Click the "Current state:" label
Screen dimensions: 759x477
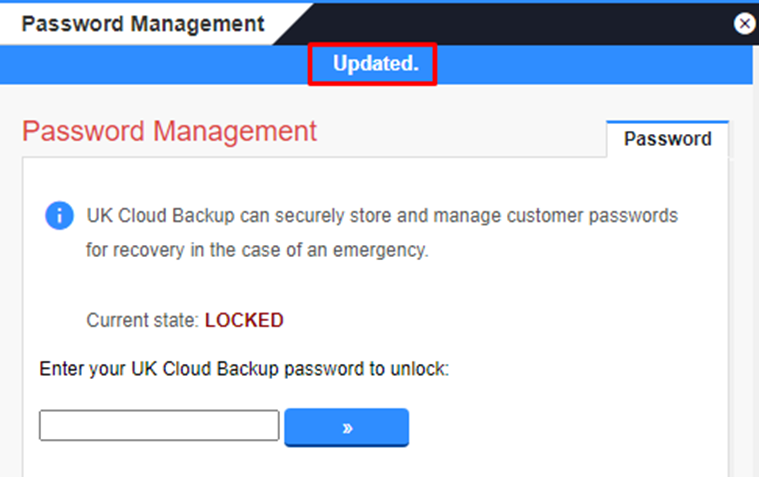(x=143, y=321)
